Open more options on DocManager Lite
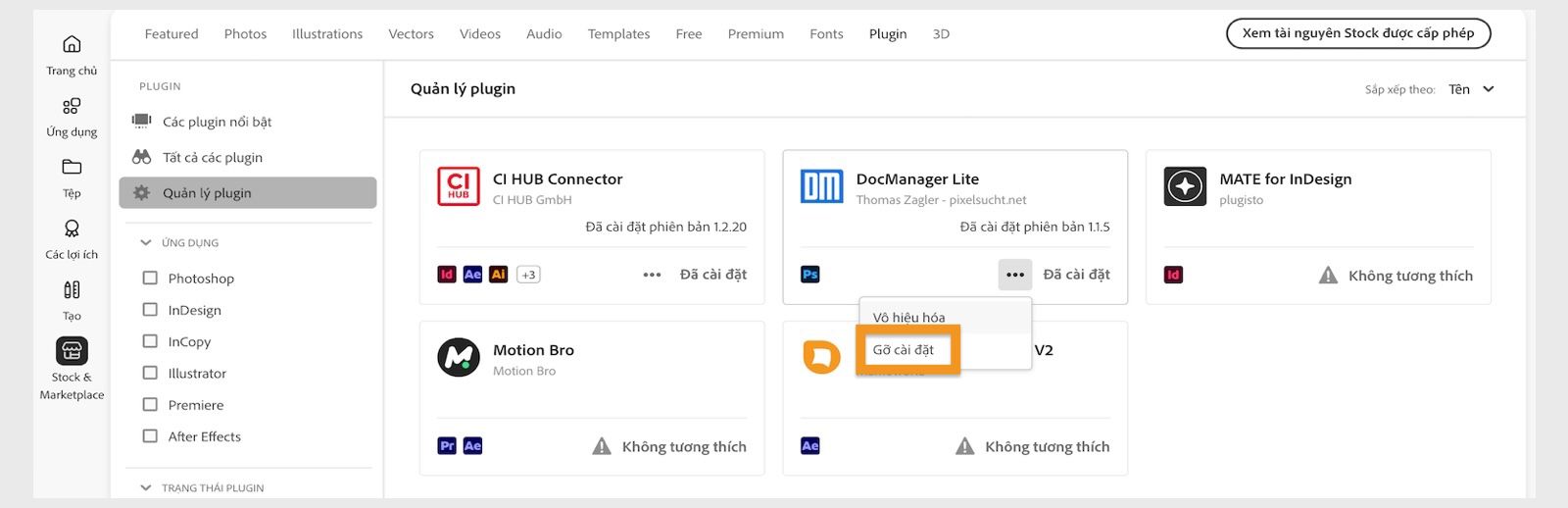Screen dimensions: 1568x508 [x=1015, y=275]
